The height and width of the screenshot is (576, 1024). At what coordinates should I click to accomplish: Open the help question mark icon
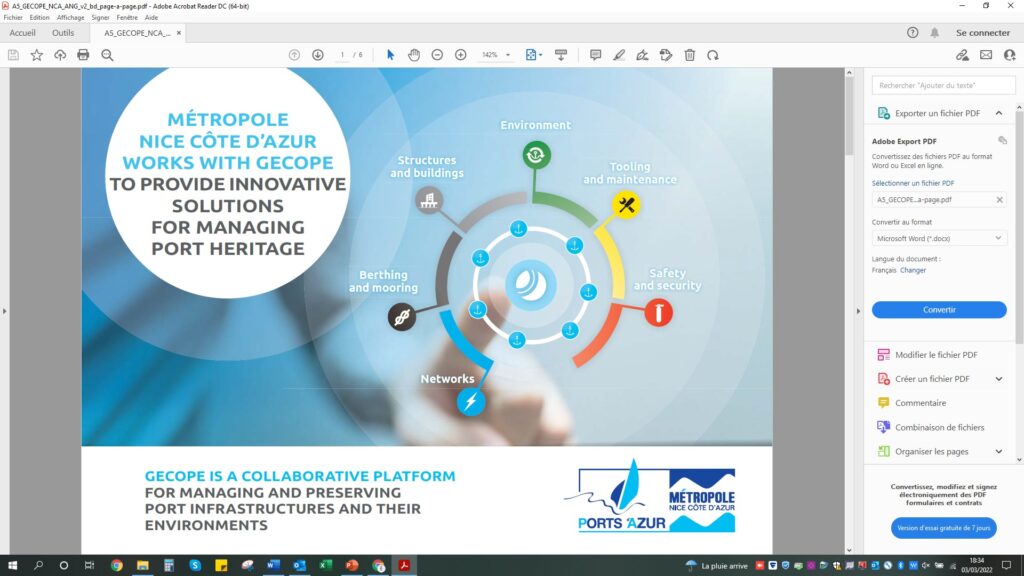tap(913, 33)
